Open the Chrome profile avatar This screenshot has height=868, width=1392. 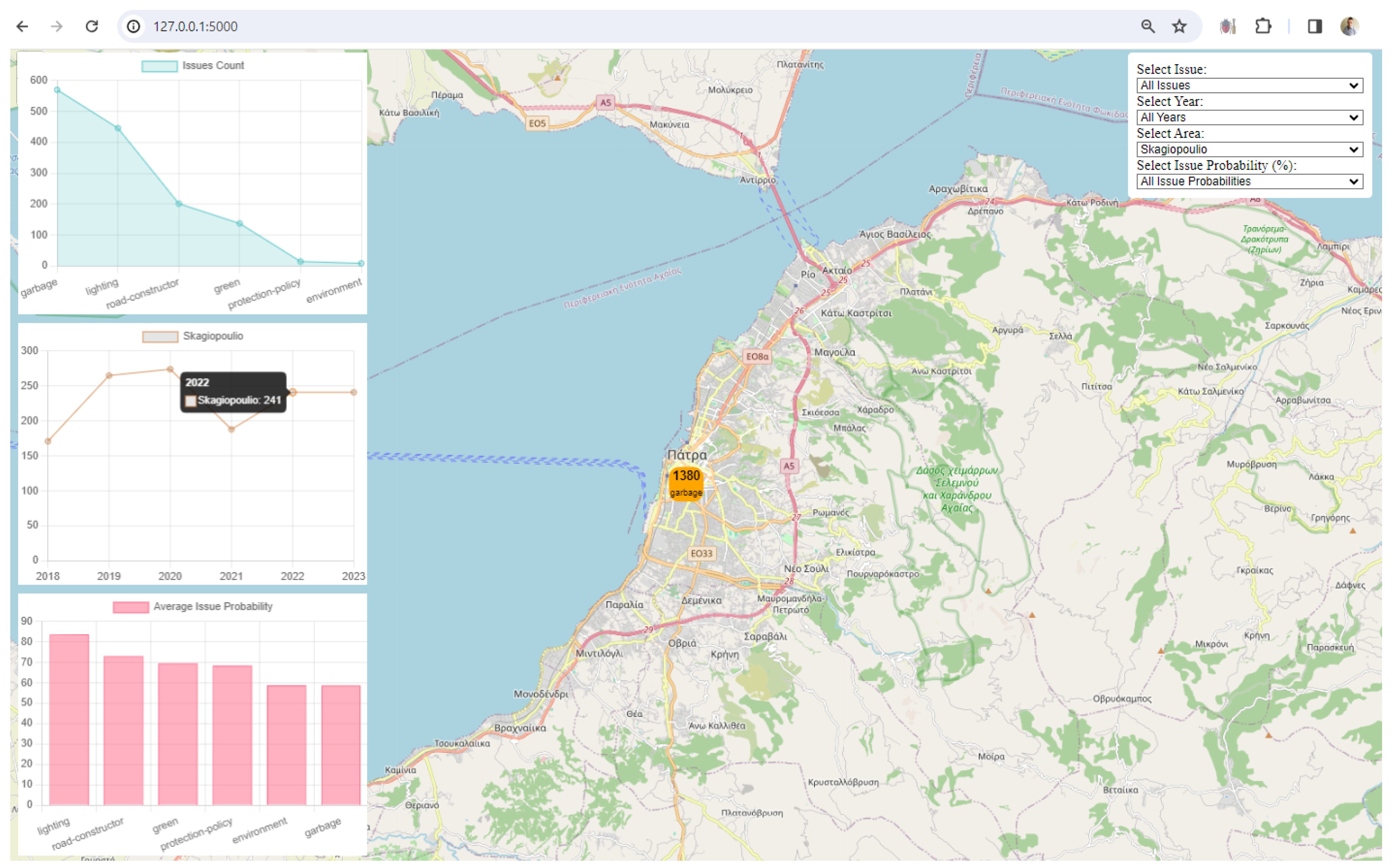1350,26
